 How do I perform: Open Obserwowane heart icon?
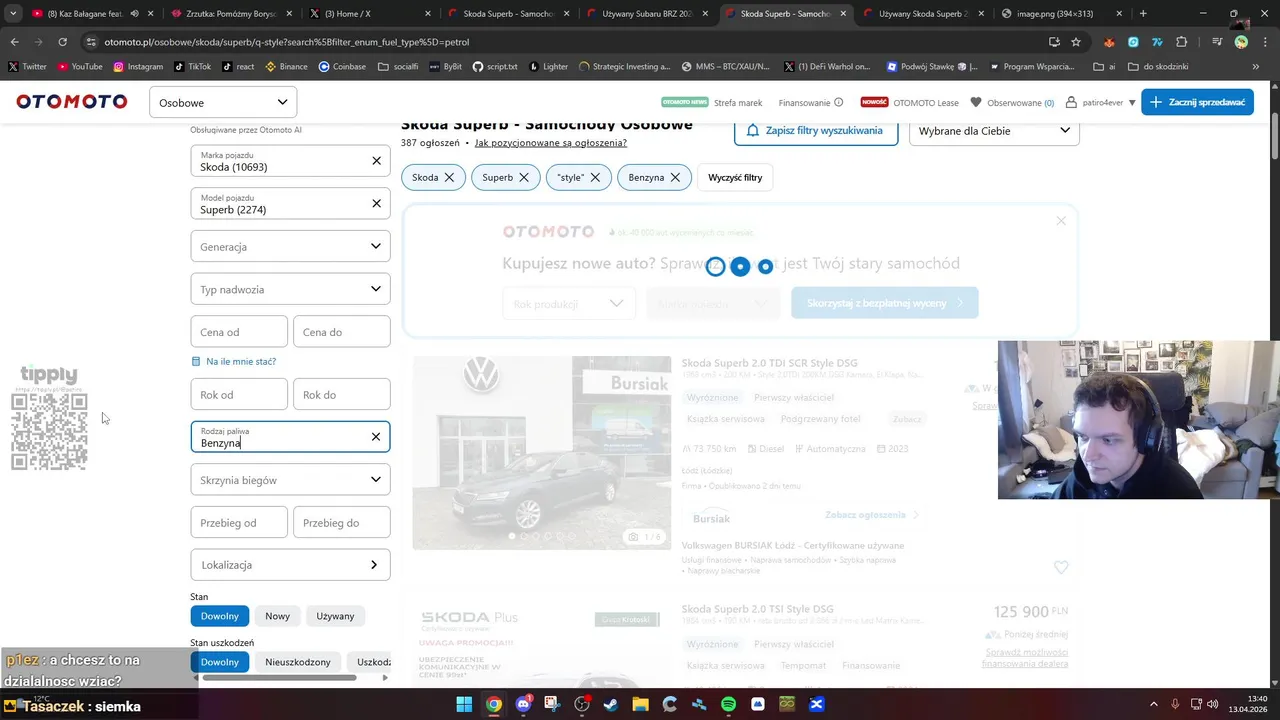[976, 102]
